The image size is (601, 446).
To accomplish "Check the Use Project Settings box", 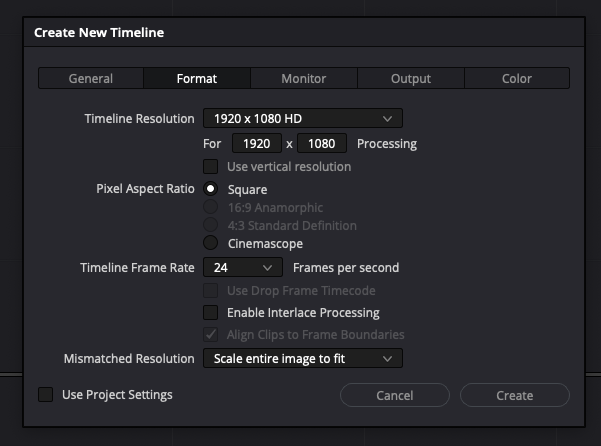I will 45,395.
